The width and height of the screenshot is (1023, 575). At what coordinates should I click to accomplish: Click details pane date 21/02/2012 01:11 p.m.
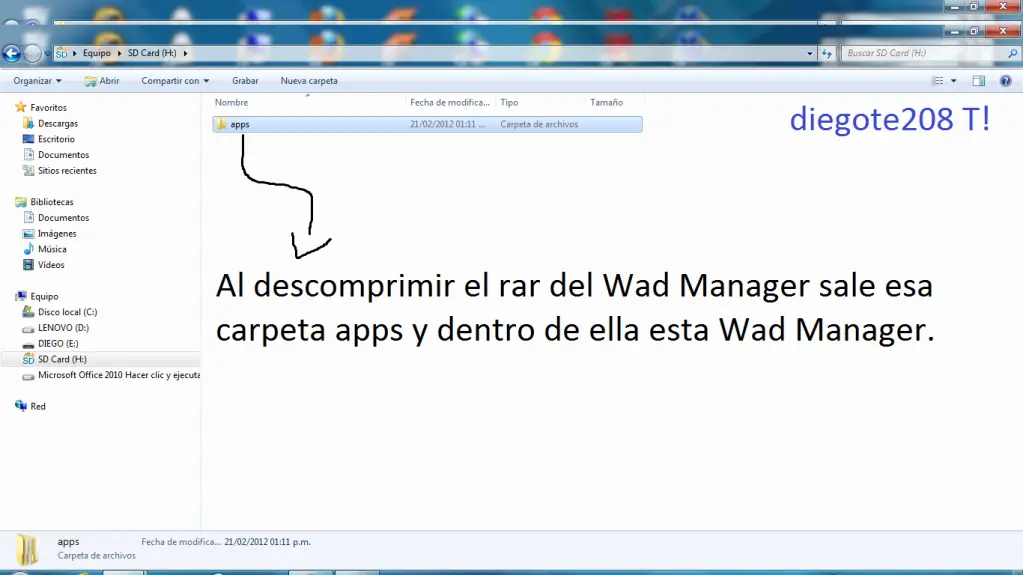point(267,542)
